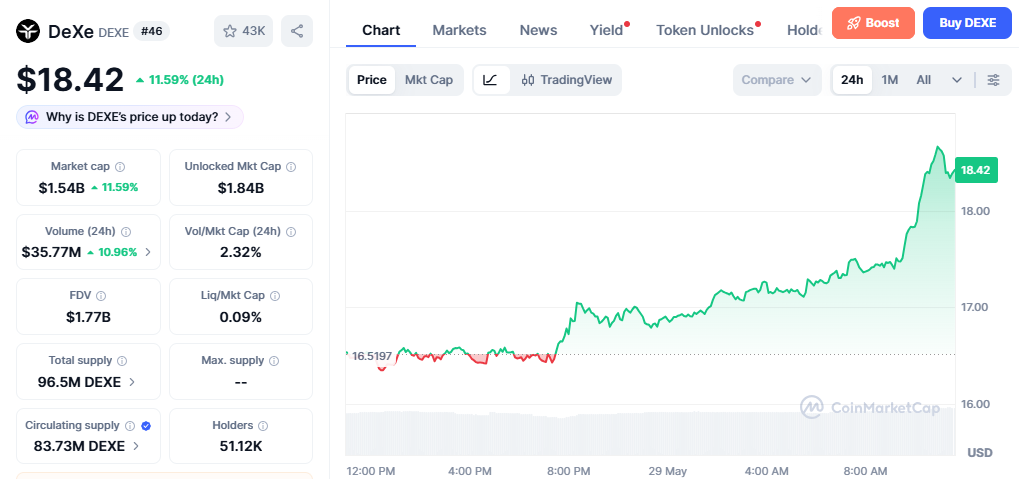Open Unlocked Mkt Cap info icon

coord(291,166)
